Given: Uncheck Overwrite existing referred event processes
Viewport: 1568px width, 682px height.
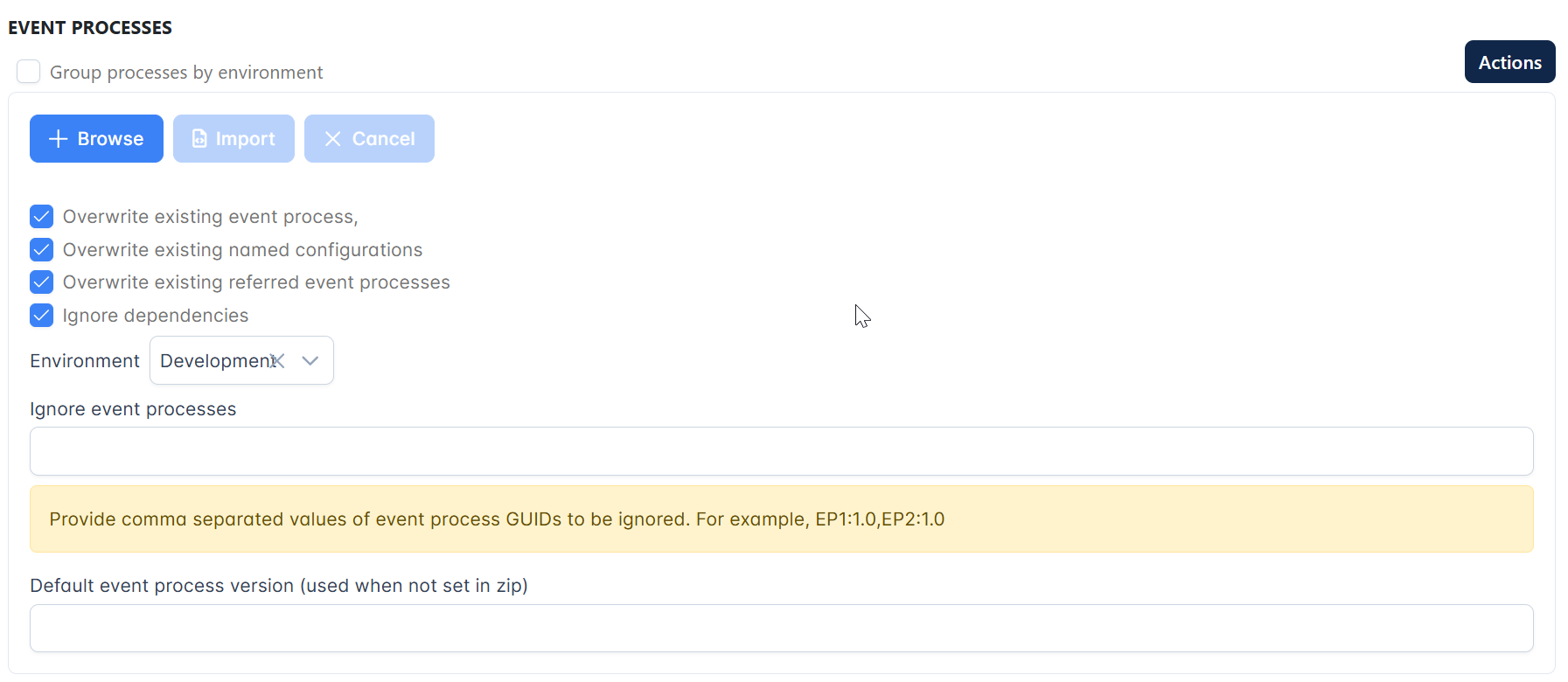Looking at the screenshot, I should pyautogui.click(x=41, y=282).
